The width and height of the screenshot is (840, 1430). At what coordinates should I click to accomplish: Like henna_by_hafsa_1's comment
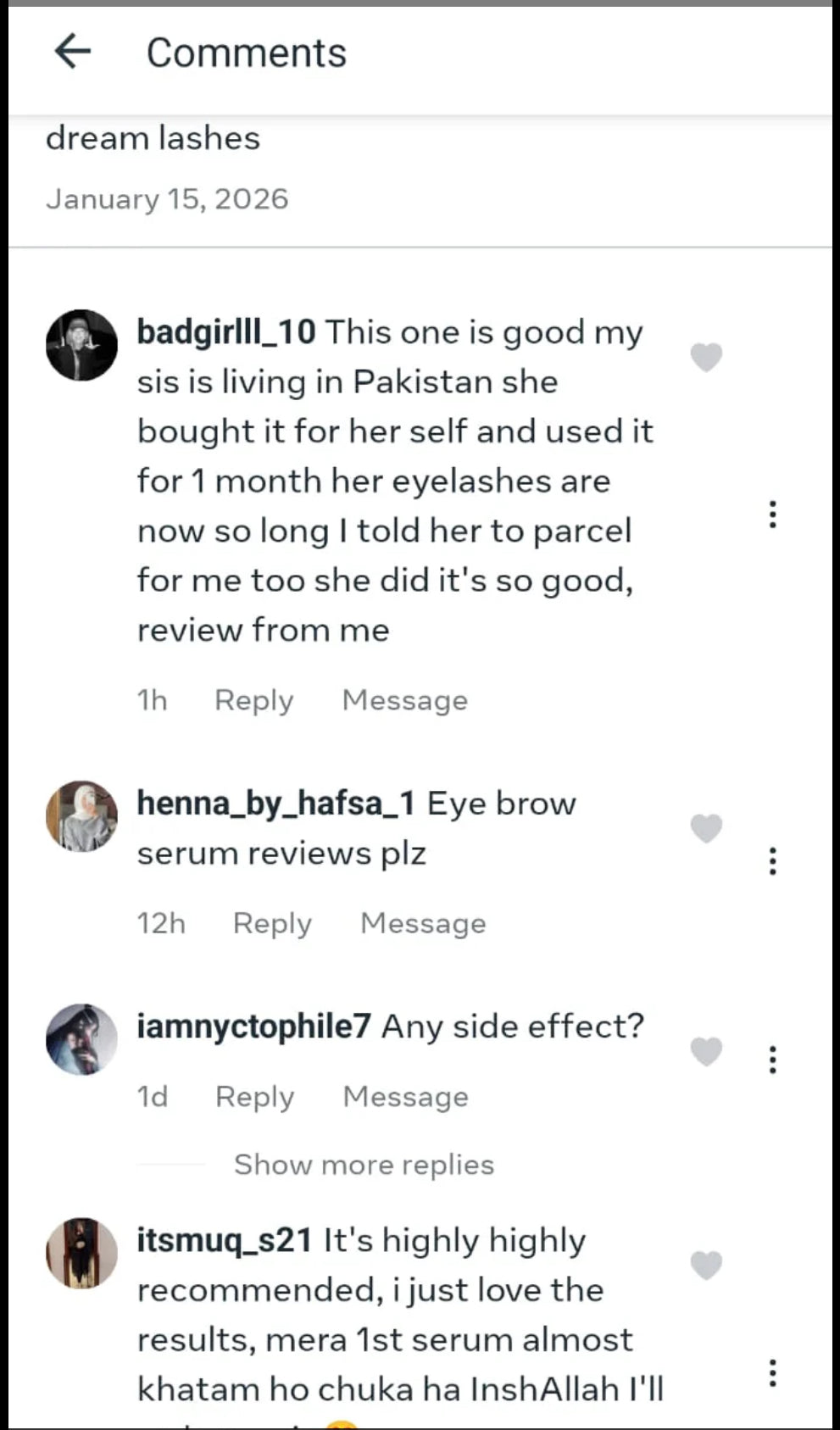pos(706,827)
